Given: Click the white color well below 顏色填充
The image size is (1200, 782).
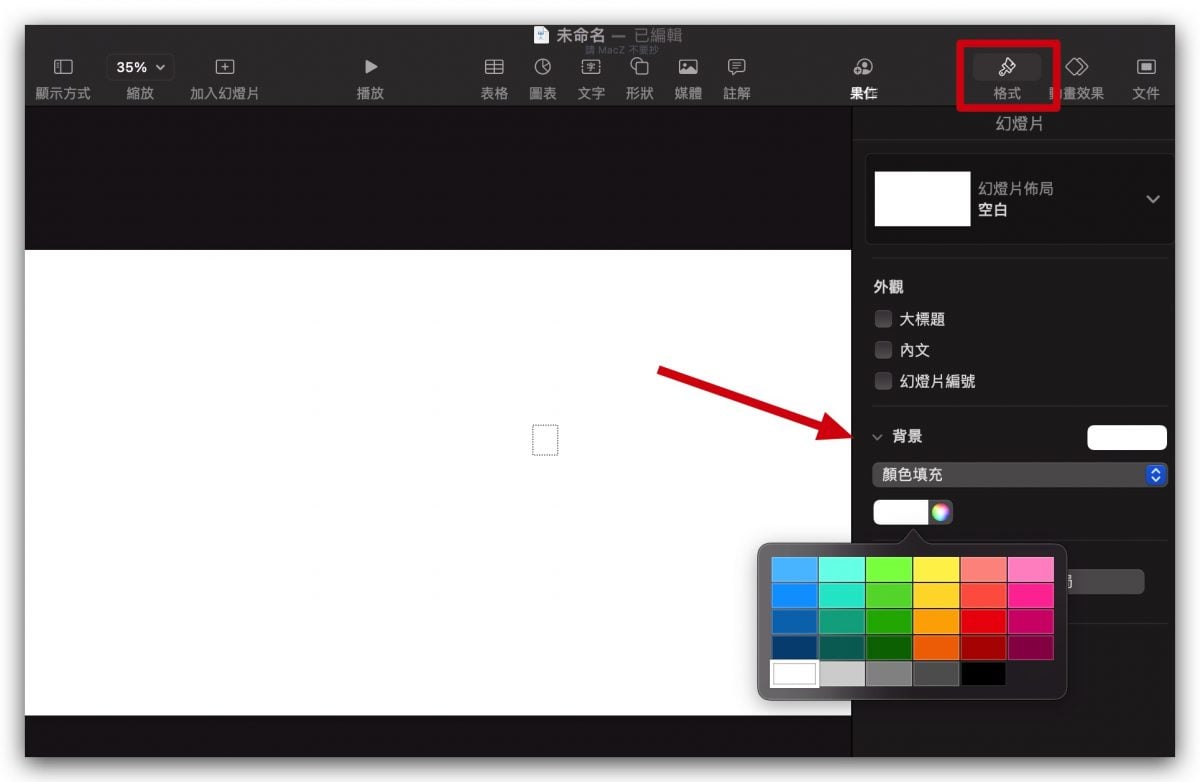Looking at the screenshot, I should [902, 513].
